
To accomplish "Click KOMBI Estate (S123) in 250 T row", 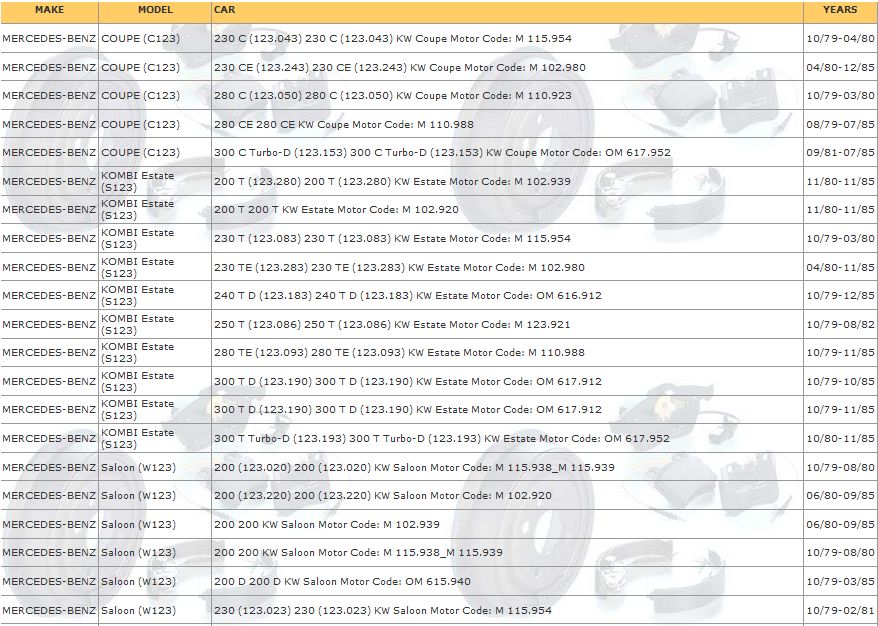I will (138, 325).
